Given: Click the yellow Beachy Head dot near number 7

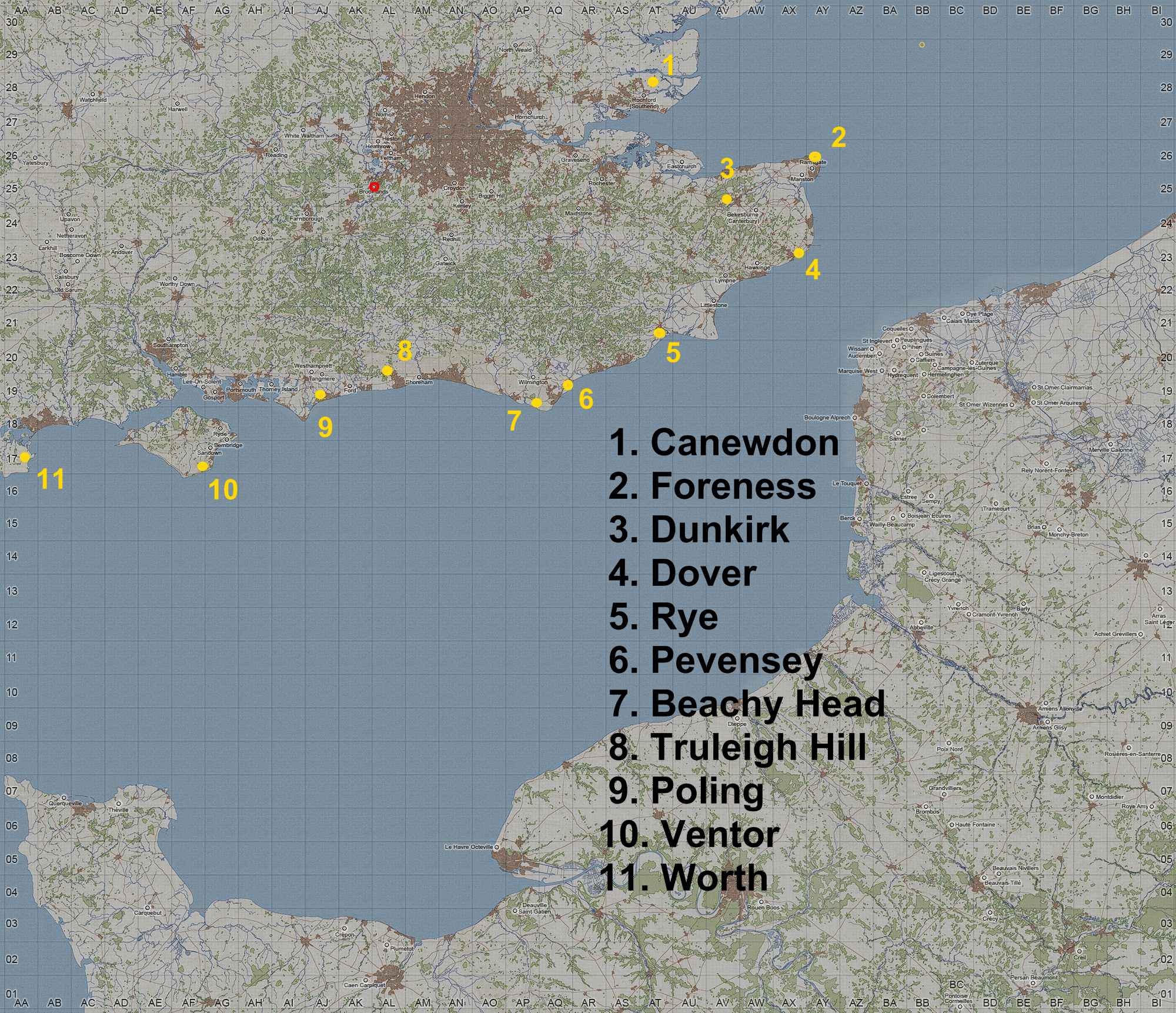Looking at the screenshot, I should click(x=536, y=403).
